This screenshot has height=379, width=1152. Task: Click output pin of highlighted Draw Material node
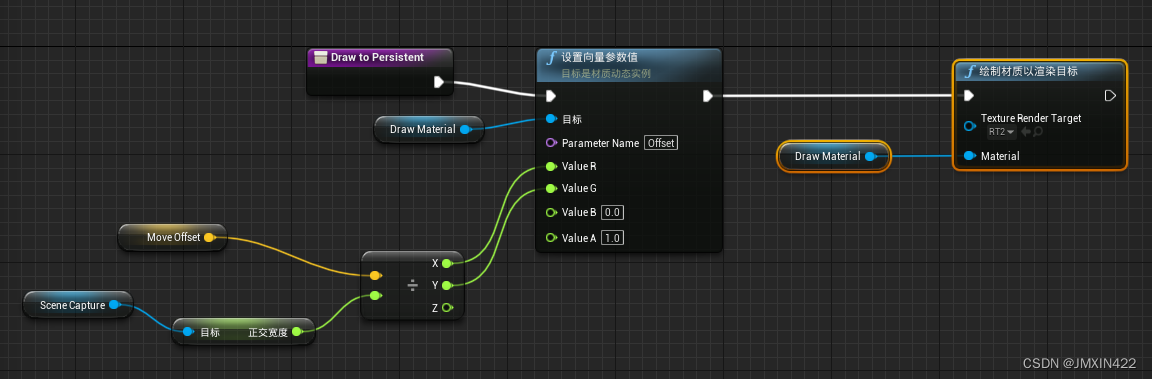870,156
